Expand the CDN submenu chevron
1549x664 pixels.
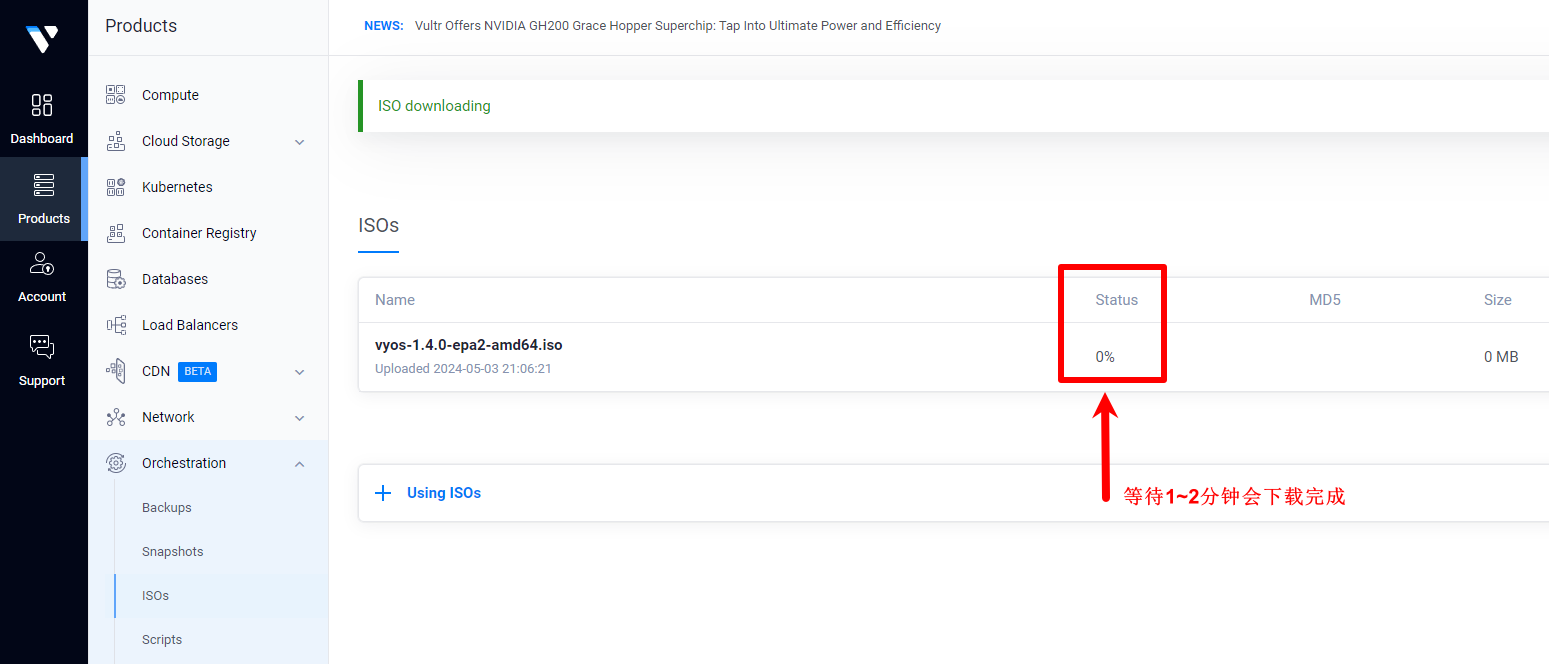(x=299, y=372)
